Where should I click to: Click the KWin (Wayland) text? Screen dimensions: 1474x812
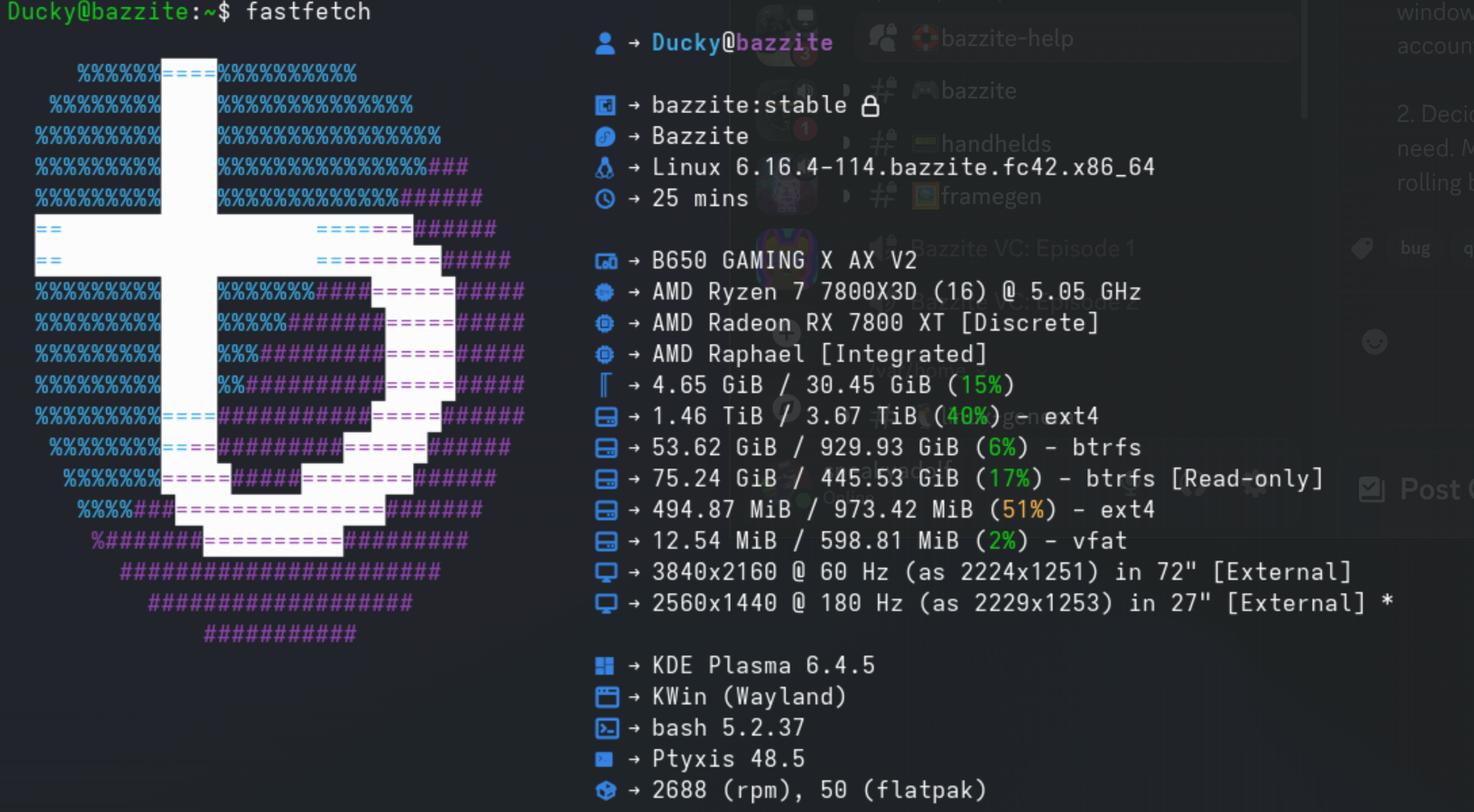click(x=749, y=697)
